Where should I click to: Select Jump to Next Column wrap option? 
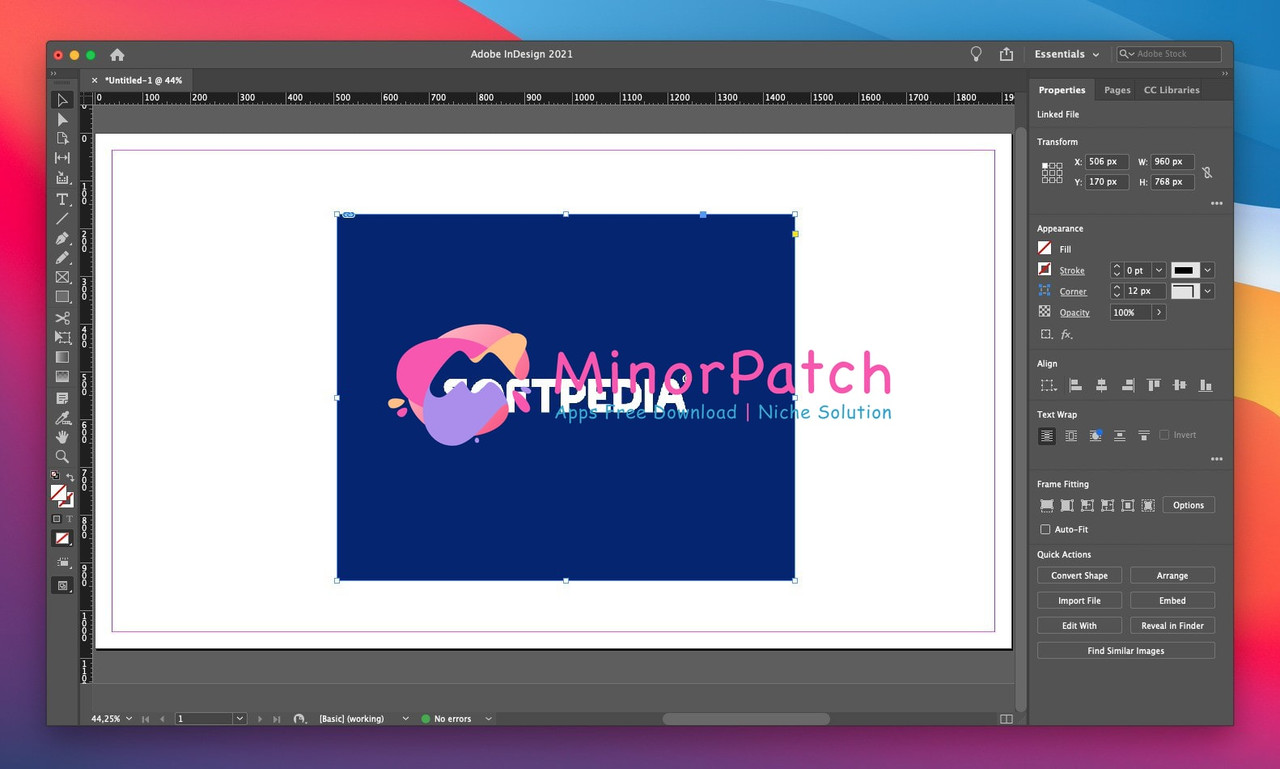pyautogui.click(x=1143, y=436)
